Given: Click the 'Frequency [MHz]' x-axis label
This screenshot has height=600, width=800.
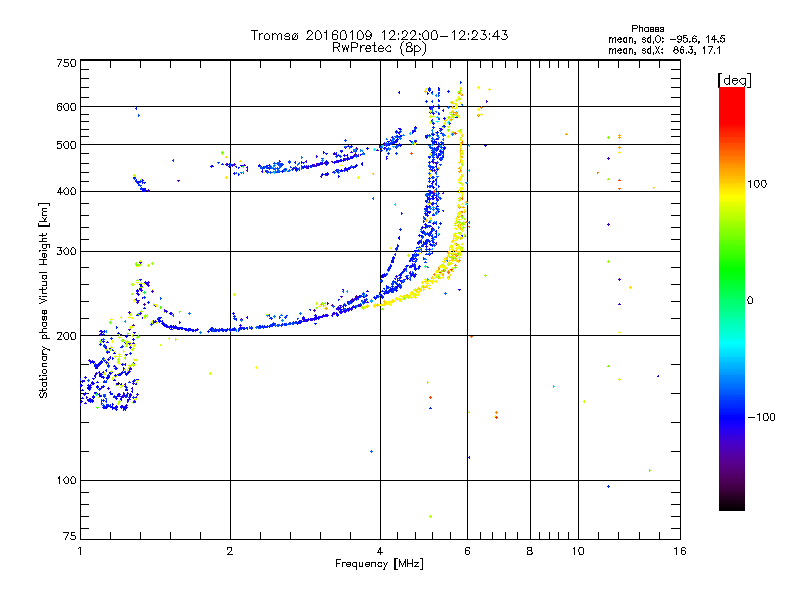Looking at the screenshot, I should point(379,566).
